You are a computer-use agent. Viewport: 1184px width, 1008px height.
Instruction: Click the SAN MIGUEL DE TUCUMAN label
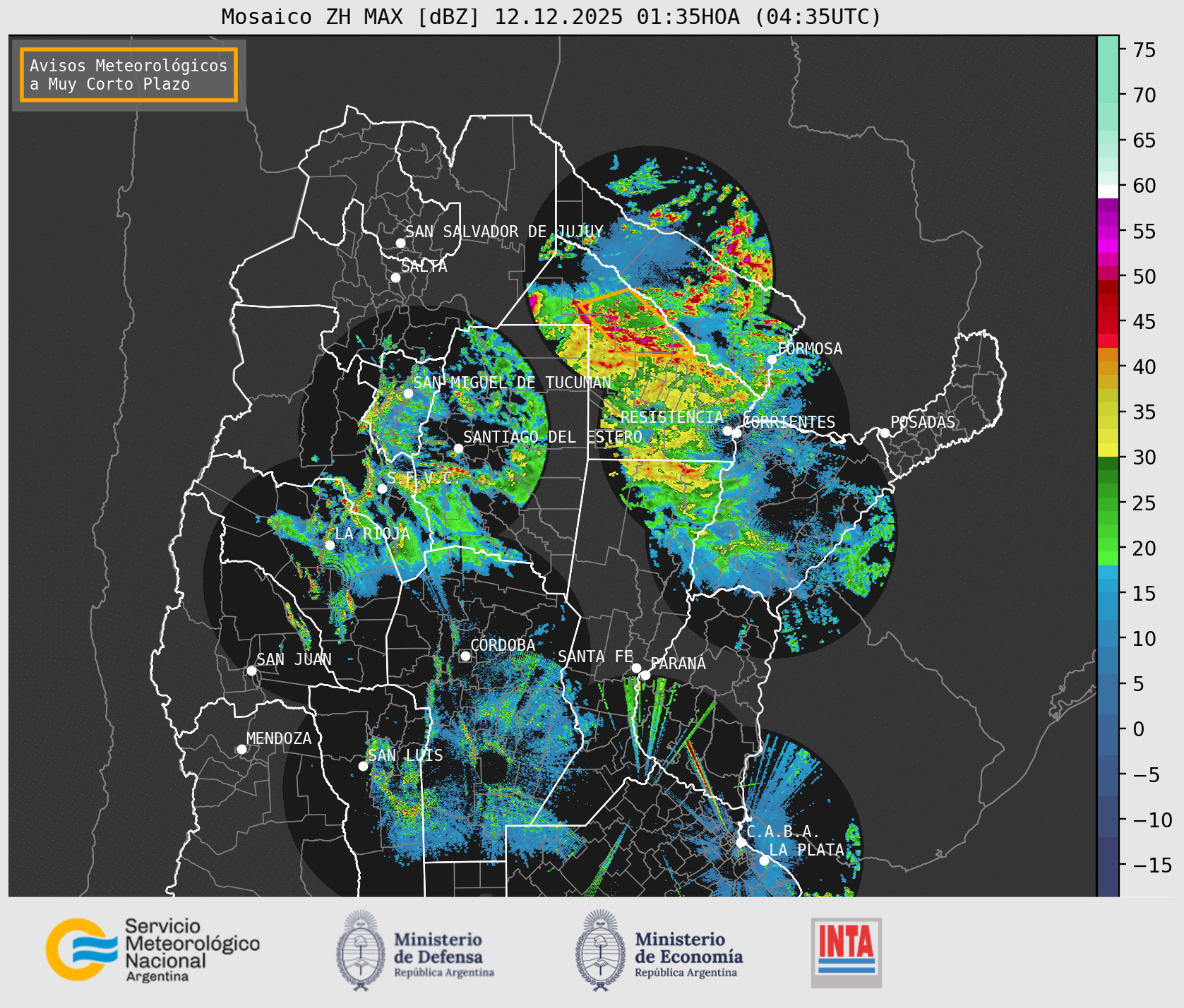512,383
